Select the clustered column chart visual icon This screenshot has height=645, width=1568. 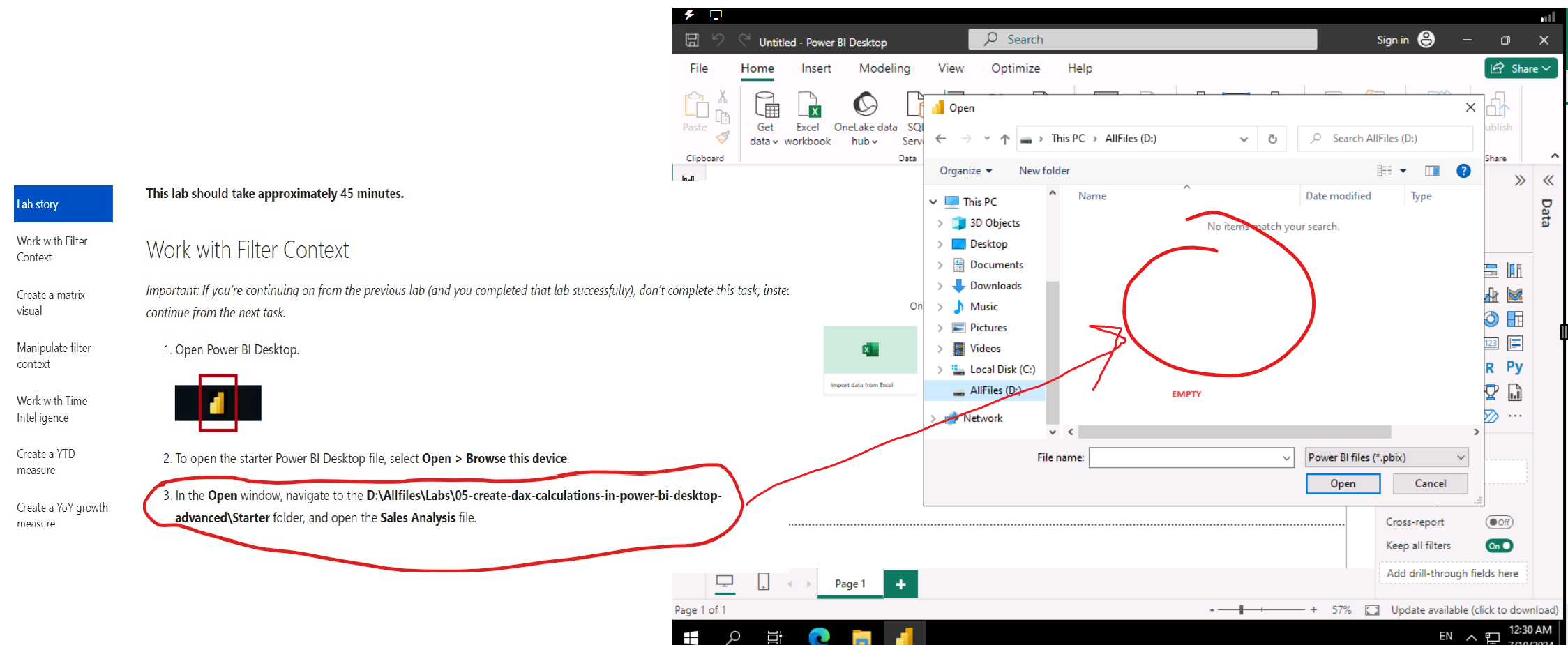tap(1514, 271)
